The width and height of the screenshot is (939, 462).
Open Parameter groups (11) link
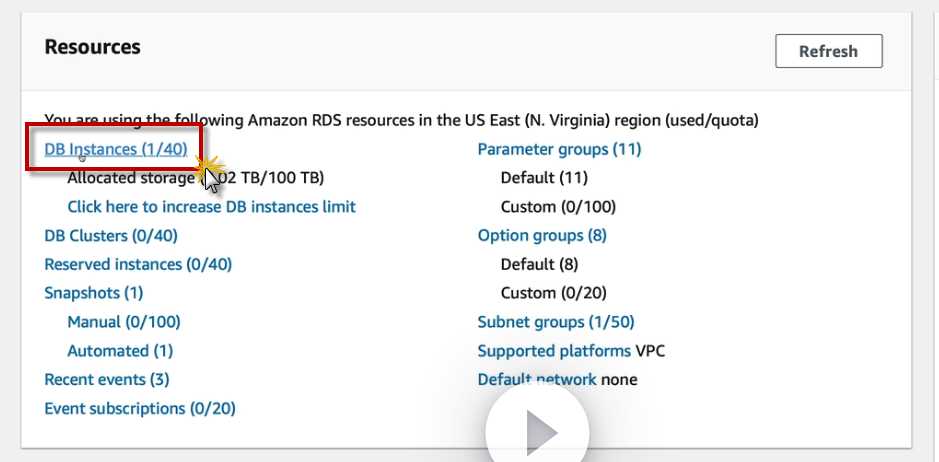[x=559, y=149]
